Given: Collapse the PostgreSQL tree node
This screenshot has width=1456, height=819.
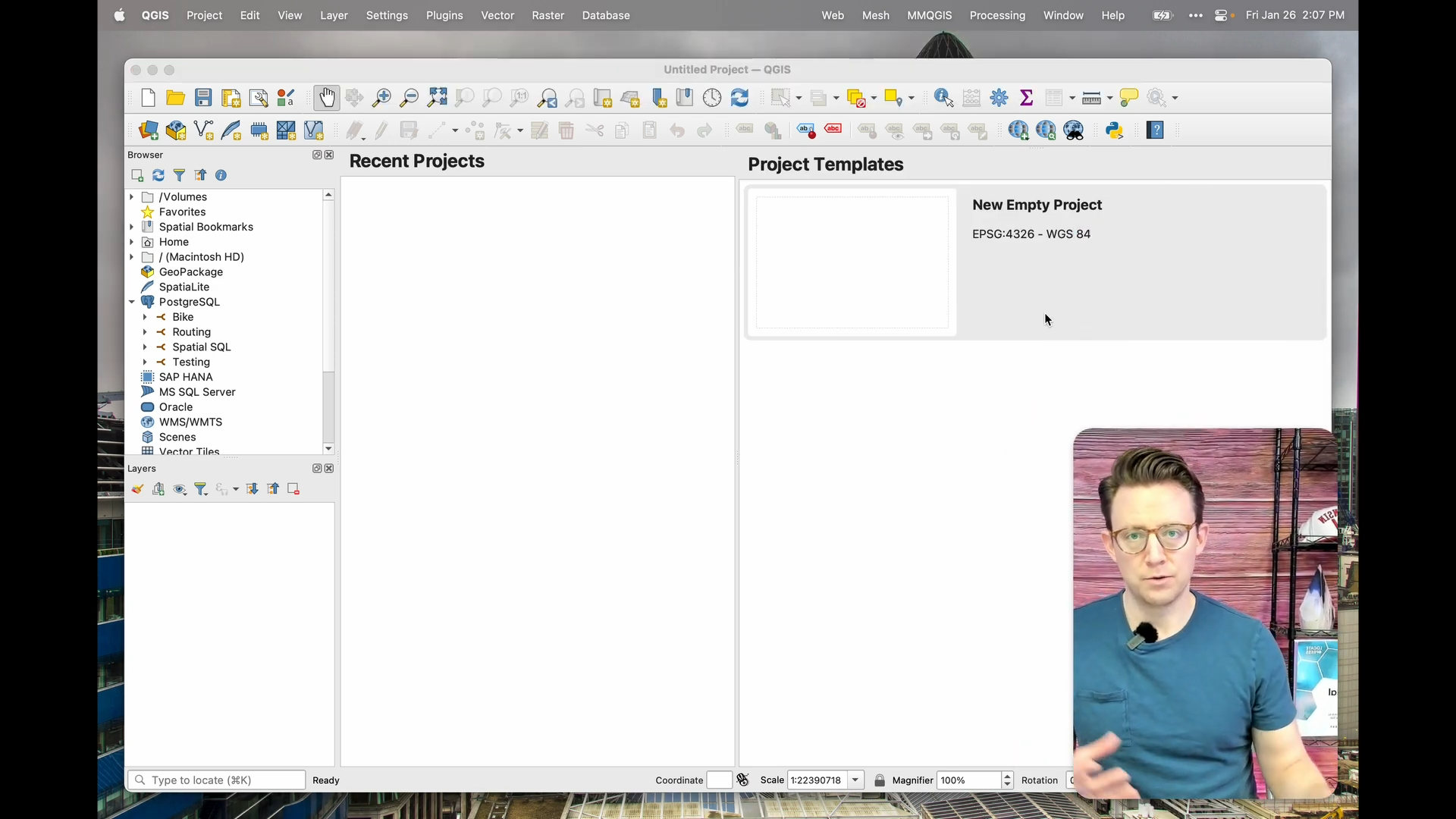Looking at the screenshot, I should click(132, 302).
